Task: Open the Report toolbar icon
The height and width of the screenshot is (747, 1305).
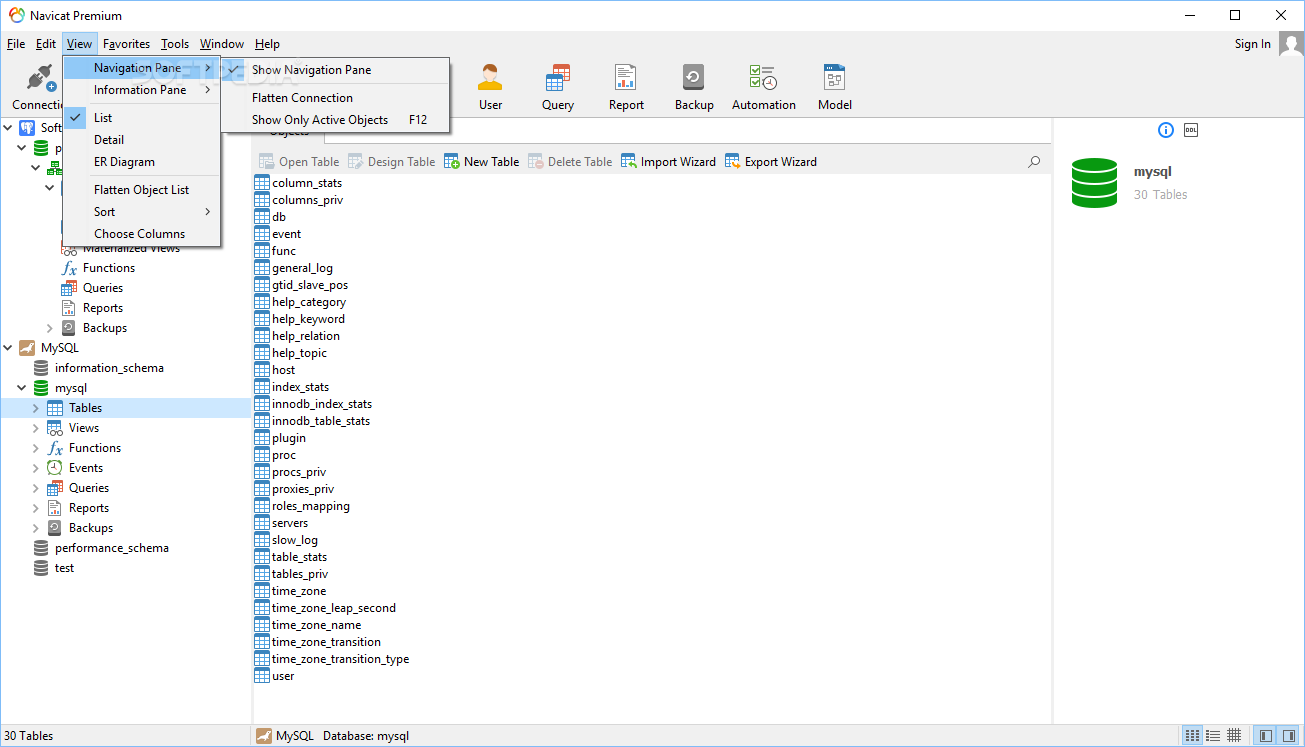Action: tap(626, 87)
